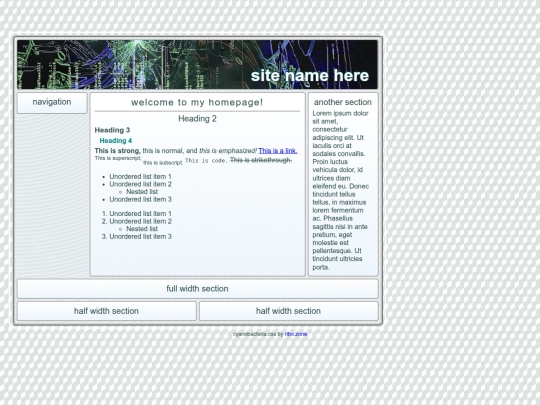The width and height of the screenshot is (540, 405).
Task: Click the 'Heading 3' text
Action: coord(112,130)
